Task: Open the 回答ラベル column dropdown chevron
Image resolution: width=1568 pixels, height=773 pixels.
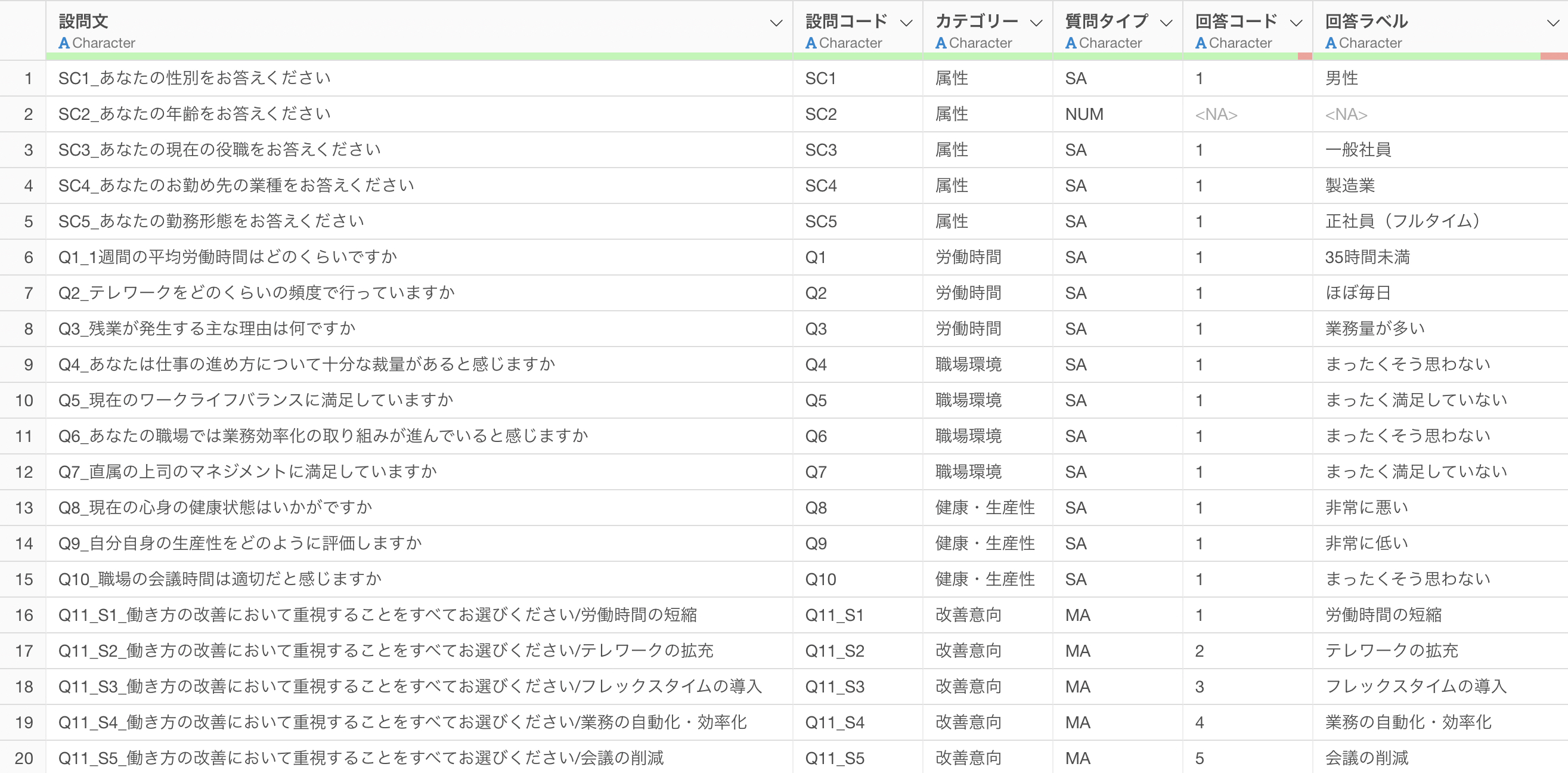Action: (x=1552, y=23)
